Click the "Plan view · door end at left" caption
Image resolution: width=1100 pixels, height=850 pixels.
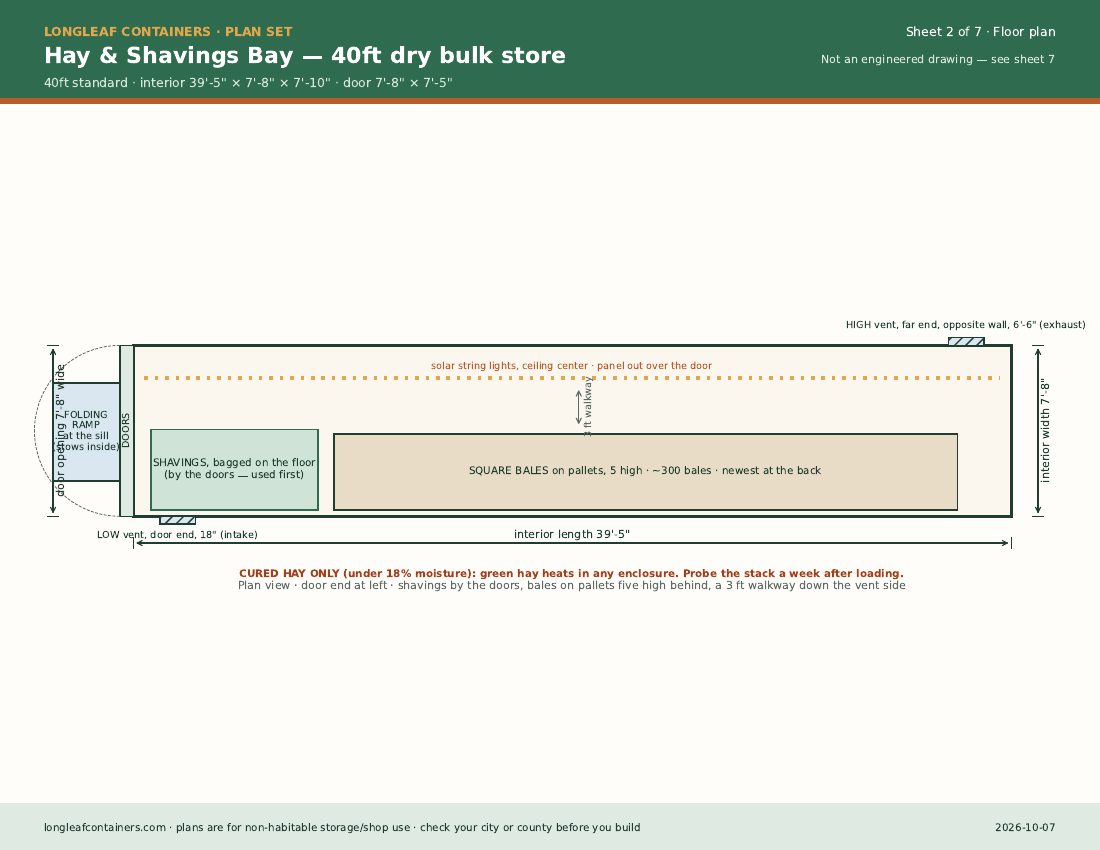[x=572, y=585]
